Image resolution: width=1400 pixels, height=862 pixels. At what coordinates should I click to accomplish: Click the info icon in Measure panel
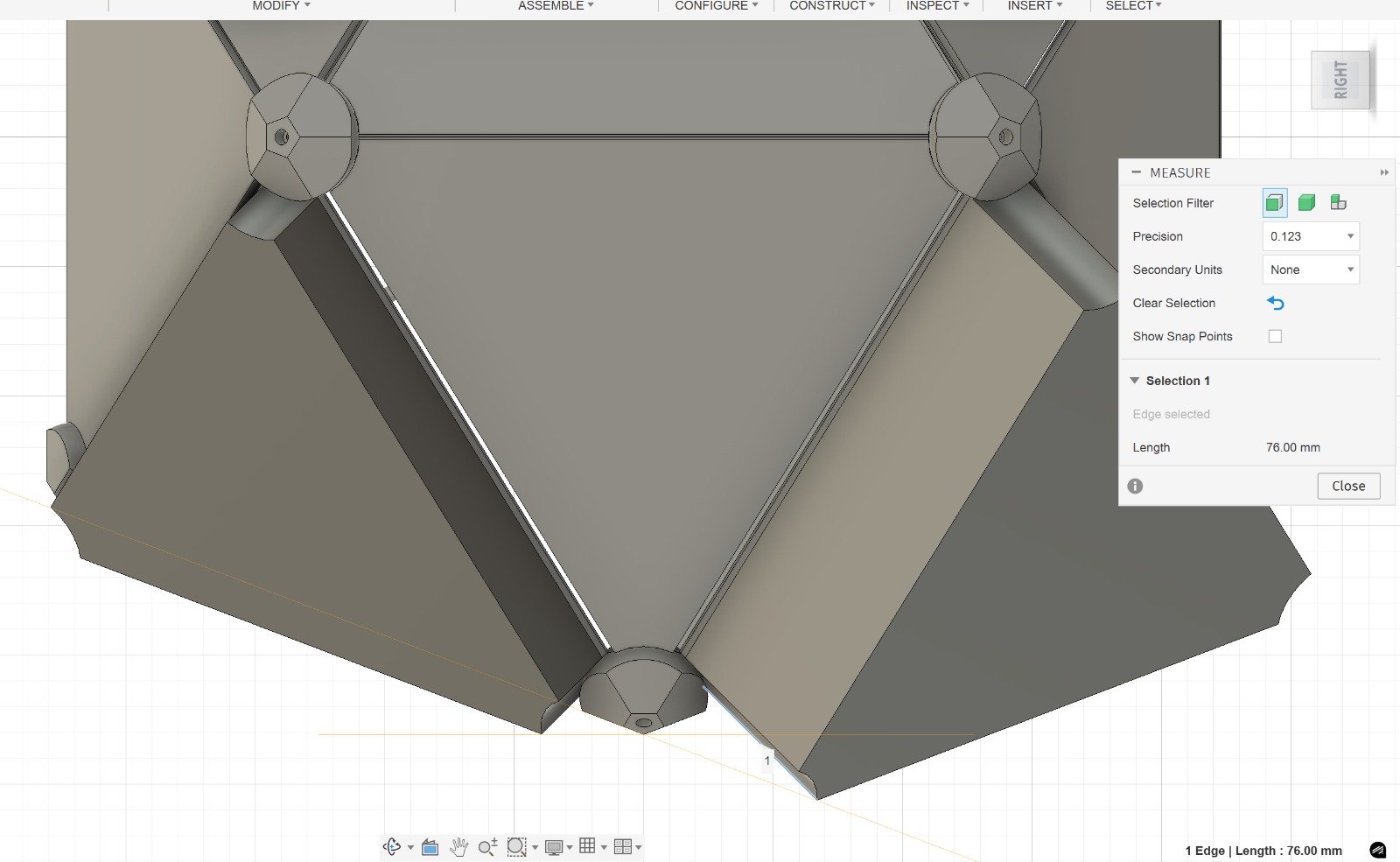pos(1135,486)
